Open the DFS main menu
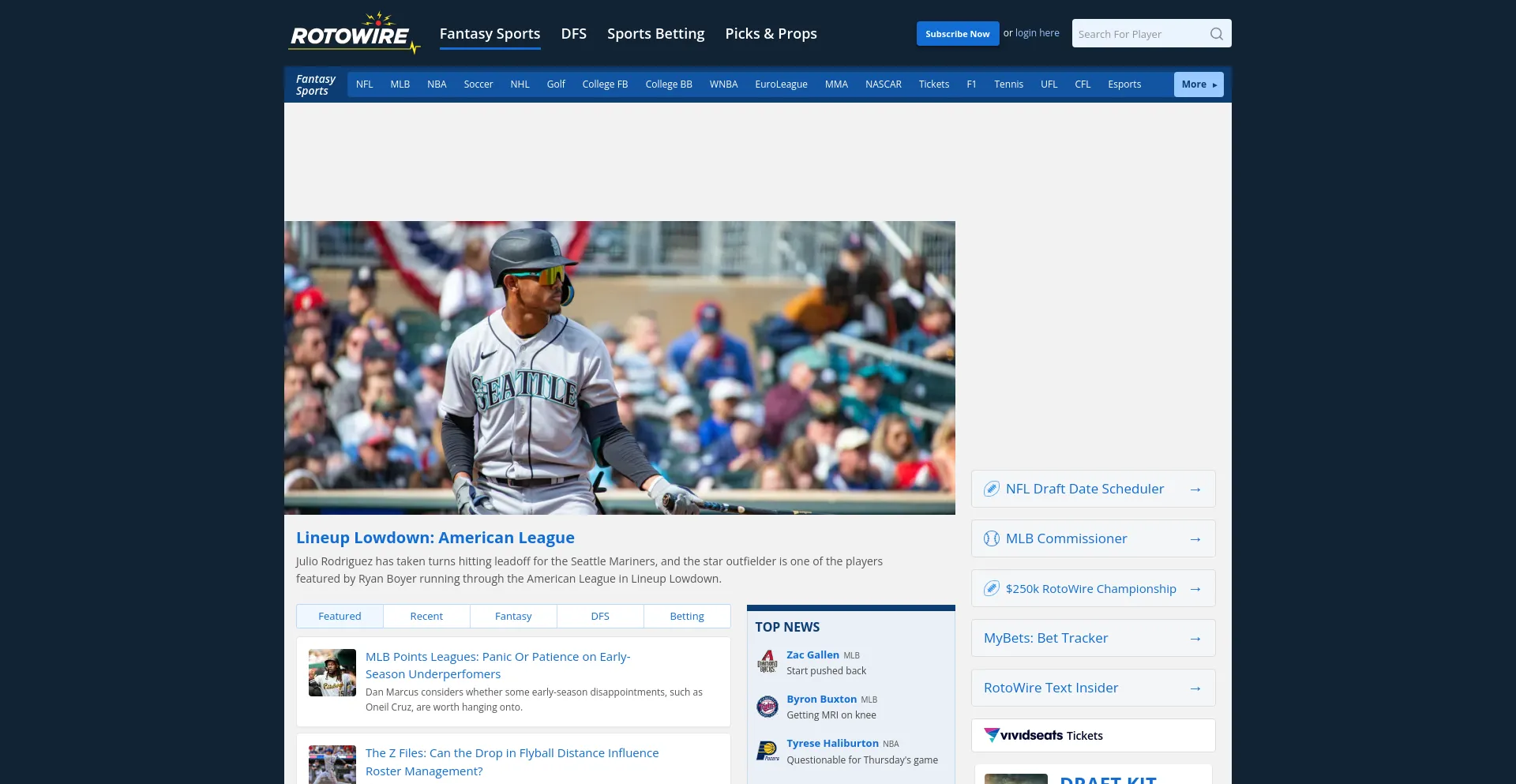The width and height of the screenshot is (1516, 784). click(574, 34)
